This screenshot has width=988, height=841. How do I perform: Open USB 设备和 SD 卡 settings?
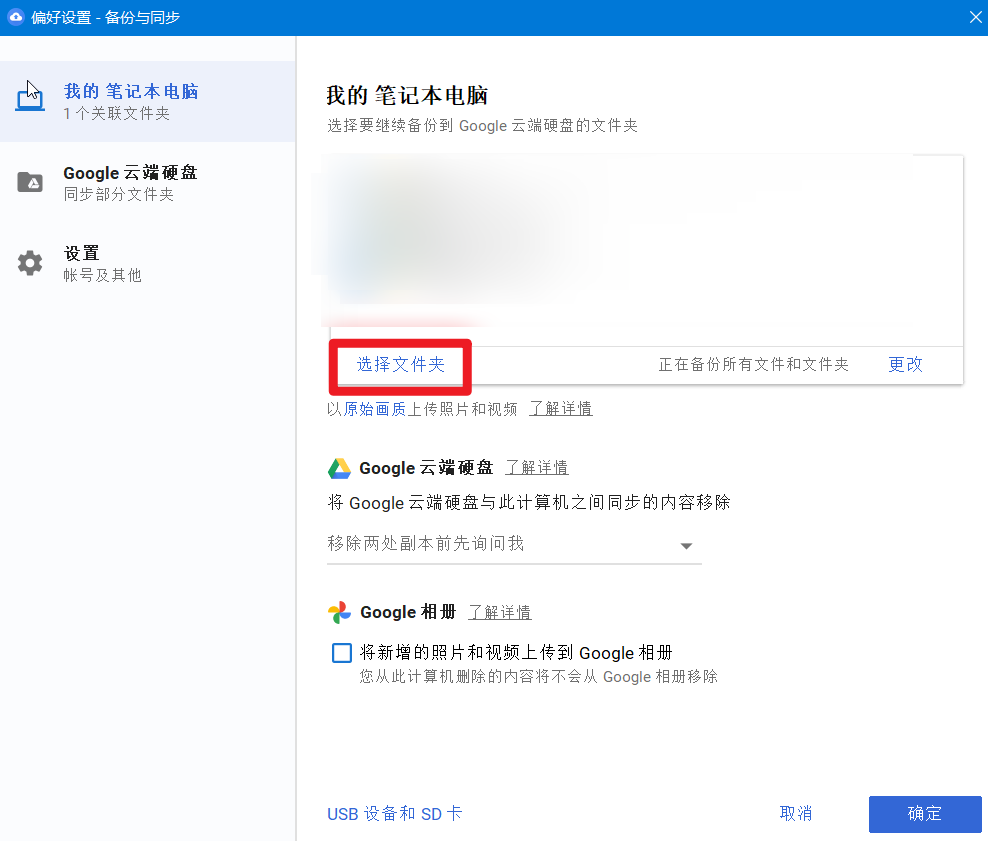tap(394, 814)
